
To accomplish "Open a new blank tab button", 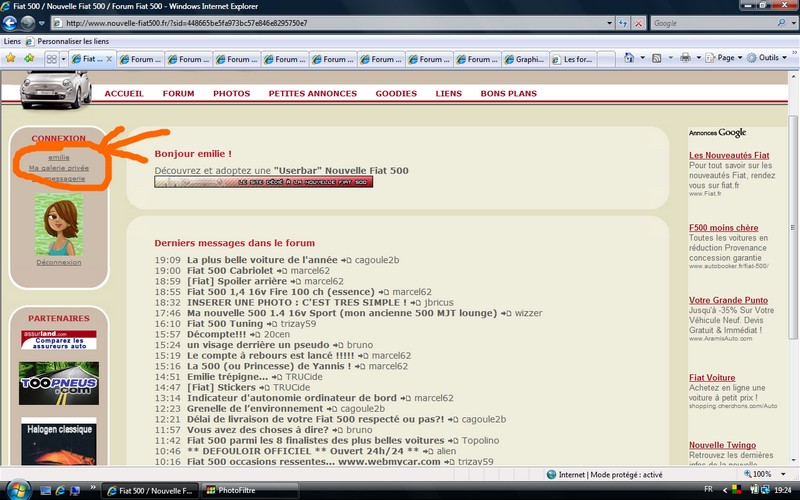I will point(606,59).
